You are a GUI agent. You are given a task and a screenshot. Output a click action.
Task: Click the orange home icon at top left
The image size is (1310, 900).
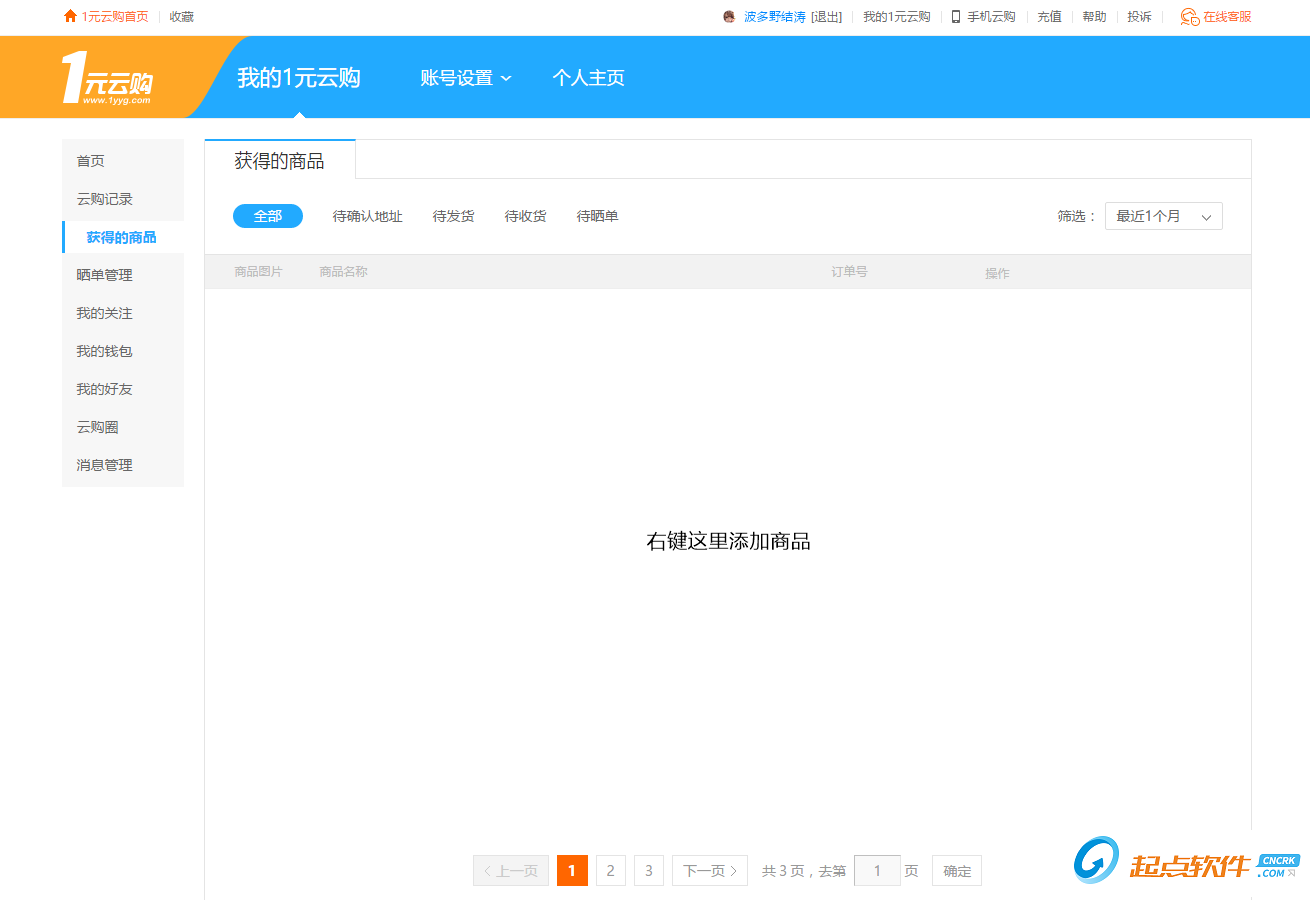point(70,16)
